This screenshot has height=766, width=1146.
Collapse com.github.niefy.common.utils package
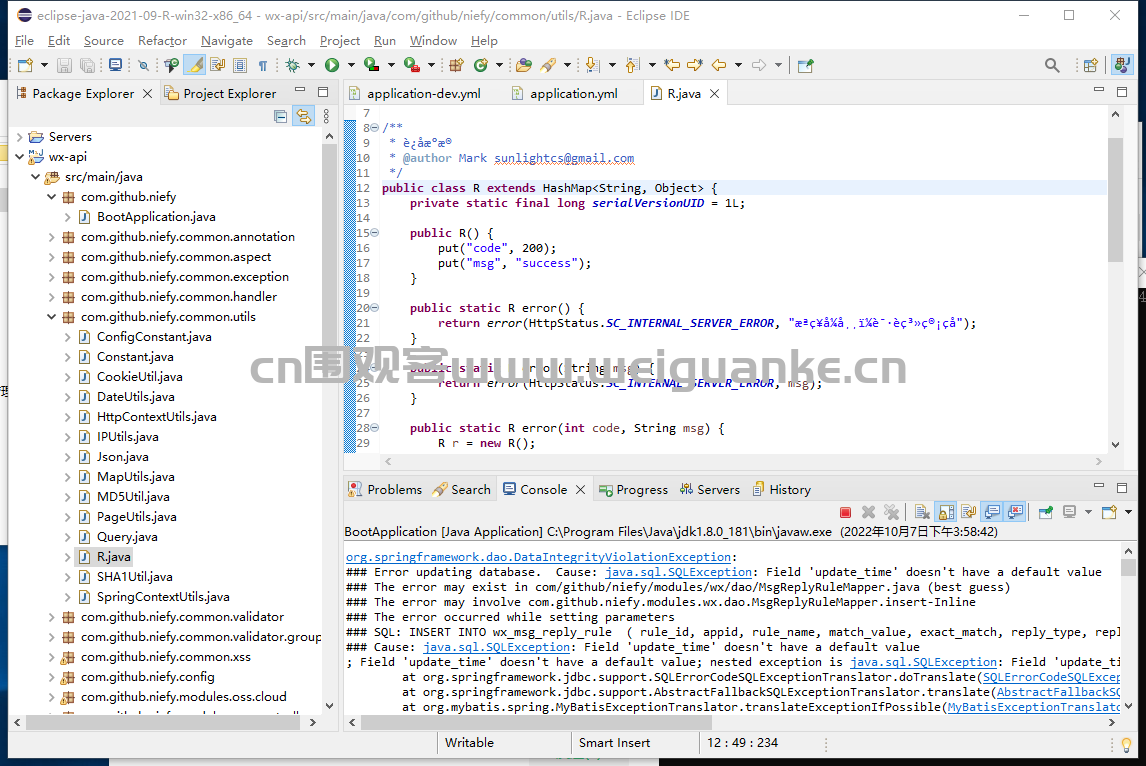point(51,316)
